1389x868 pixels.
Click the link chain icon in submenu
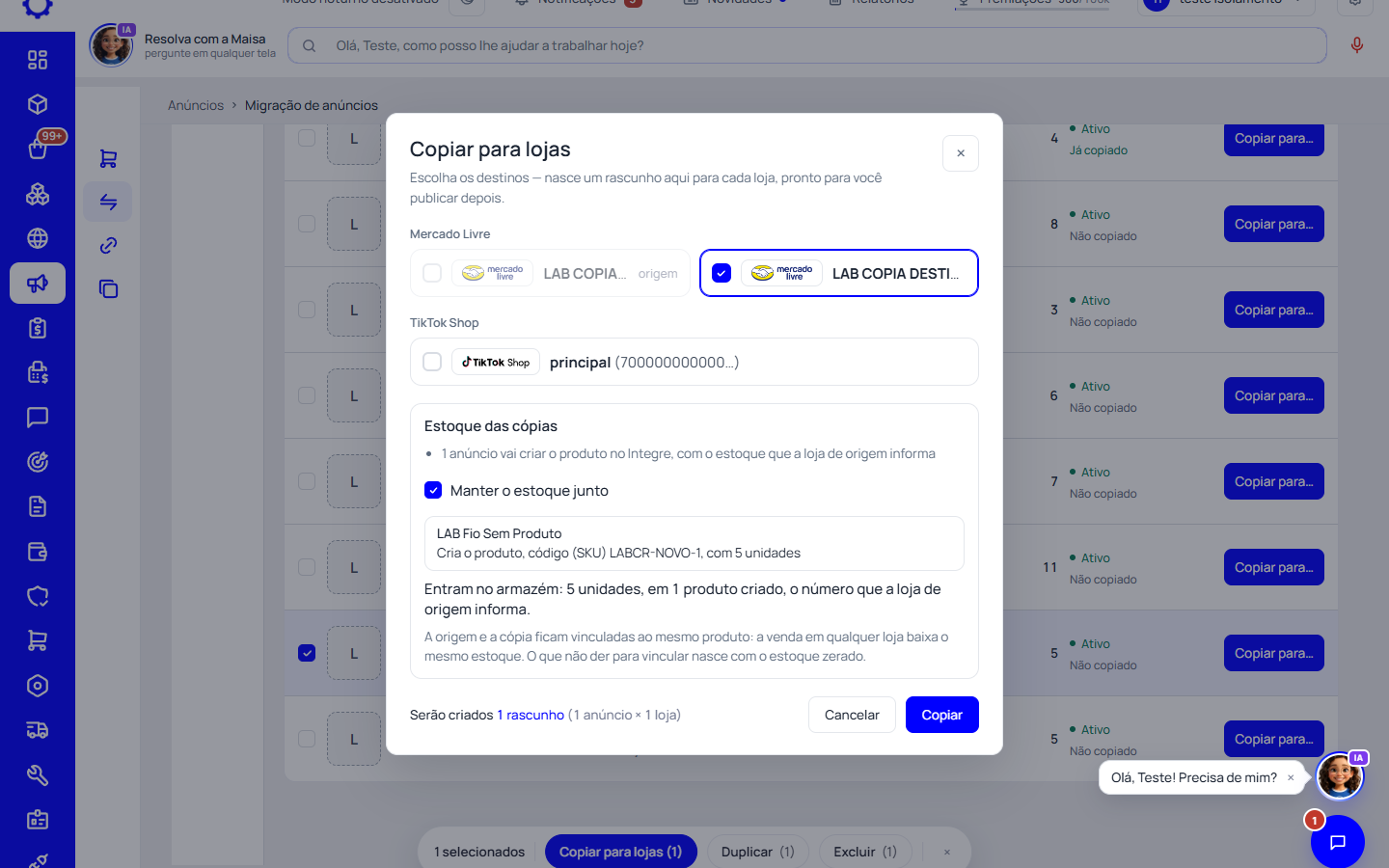click(x=108, y=245)
